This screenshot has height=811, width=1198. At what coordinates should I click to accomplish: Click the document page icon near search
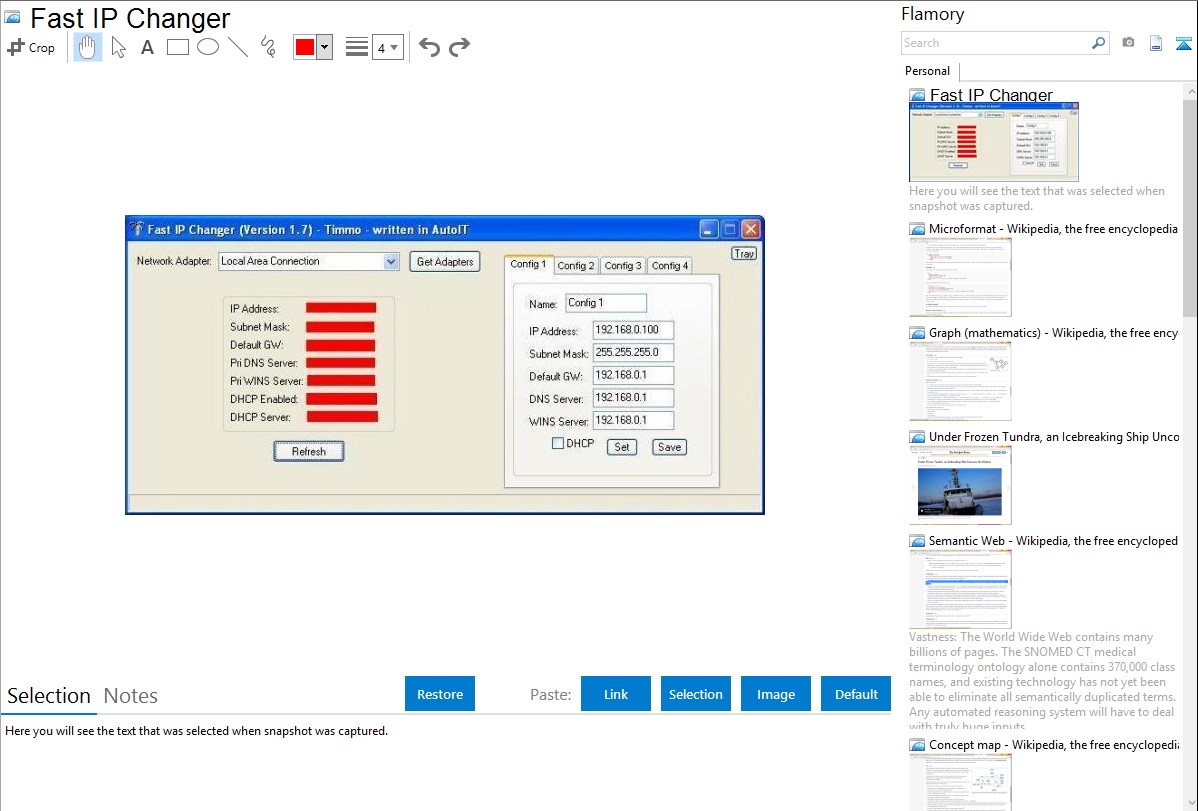click(1156, 43)
